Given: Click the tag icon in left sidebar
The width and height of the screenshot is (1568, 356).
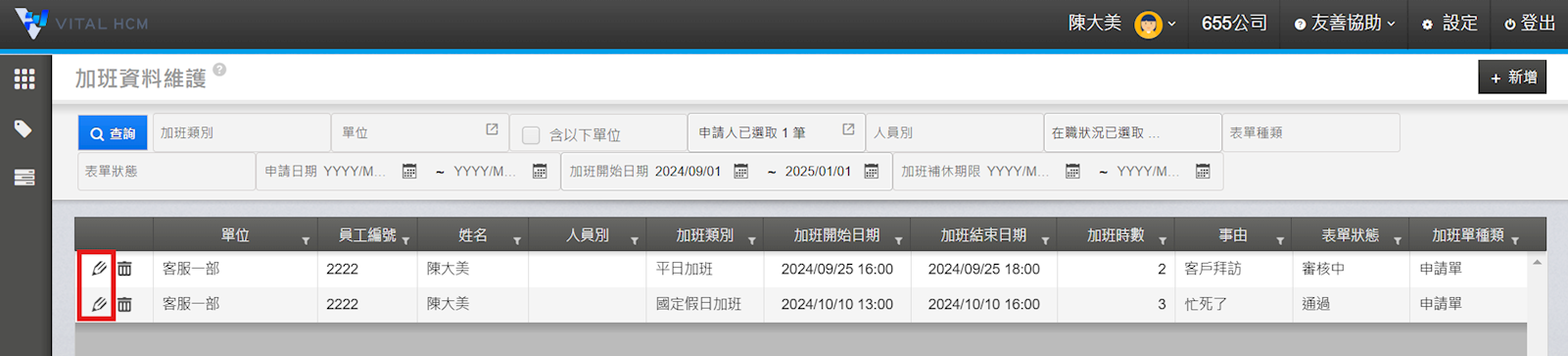Looking at the screenshot, I should pos(24,128).
